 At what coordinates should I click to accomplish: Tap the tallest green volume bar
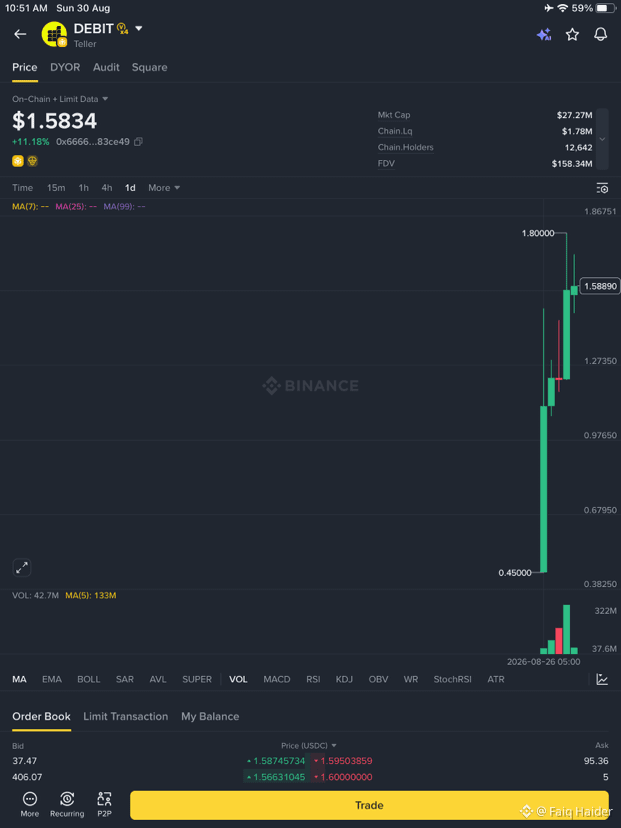coord(567,629)
